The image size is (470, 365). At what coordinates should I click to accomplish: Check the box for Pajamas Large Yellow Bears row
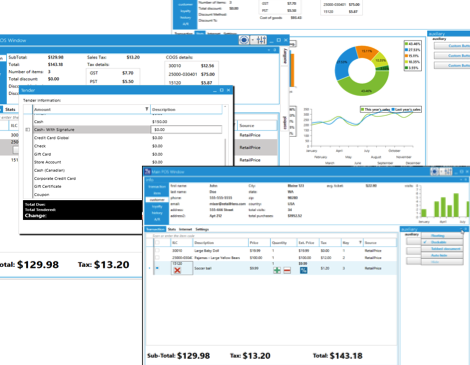[157, 258]
